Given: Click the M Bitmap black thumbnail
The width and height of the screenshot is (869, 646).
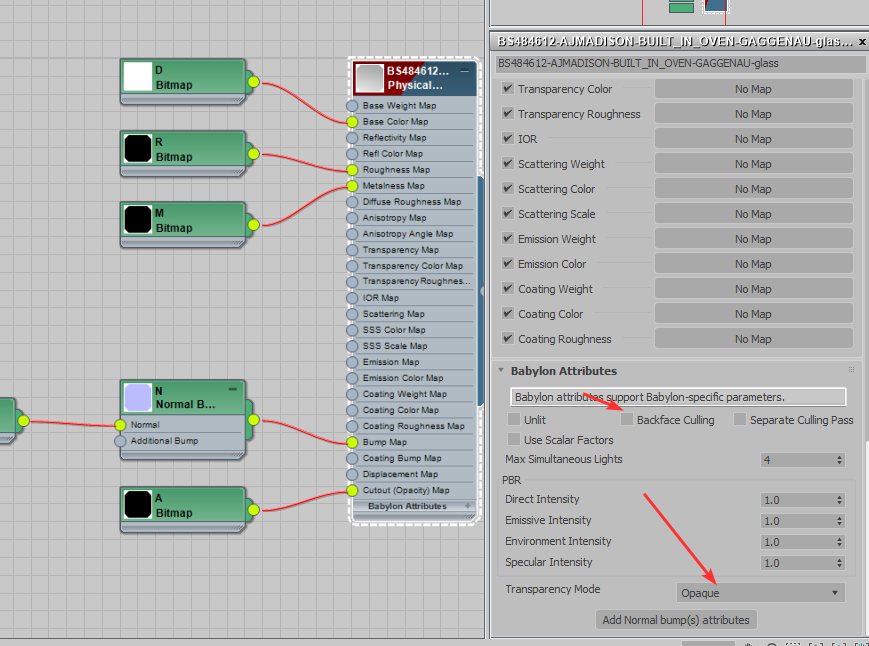Looking at the screenshot, I should [x=137, y=219].
